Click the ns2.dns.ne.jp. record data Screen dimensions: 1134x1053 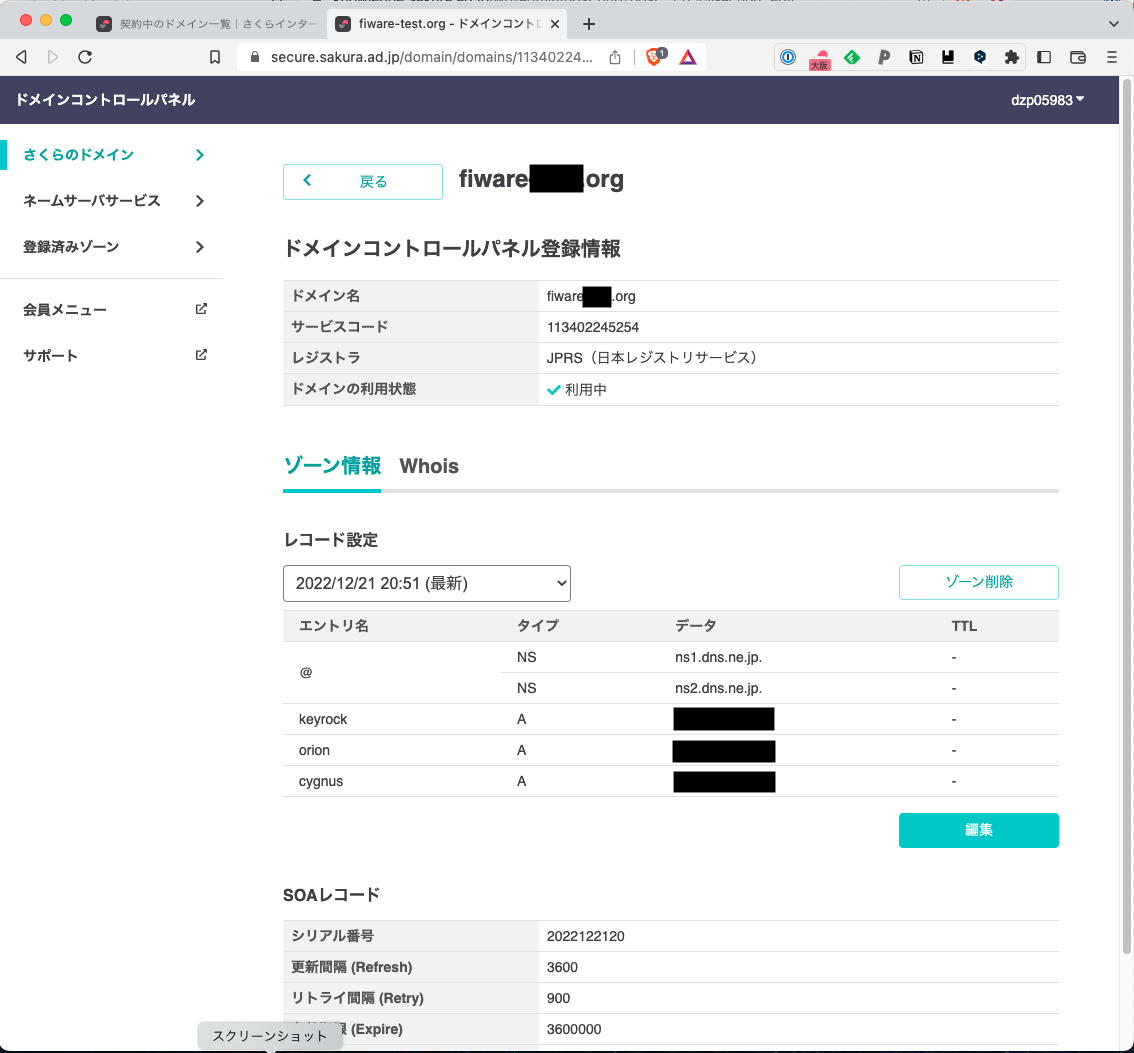coord(718,688)
